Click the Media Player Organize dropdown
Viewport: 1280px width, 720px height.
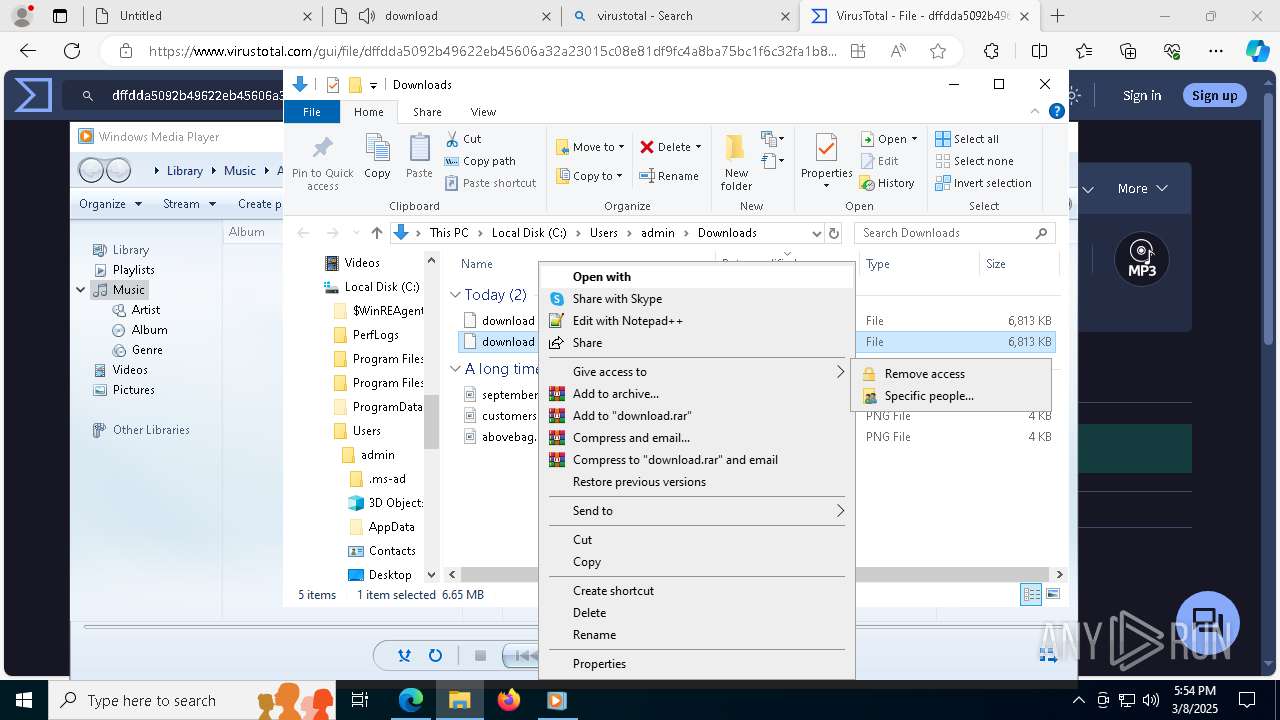click(109, 204)
